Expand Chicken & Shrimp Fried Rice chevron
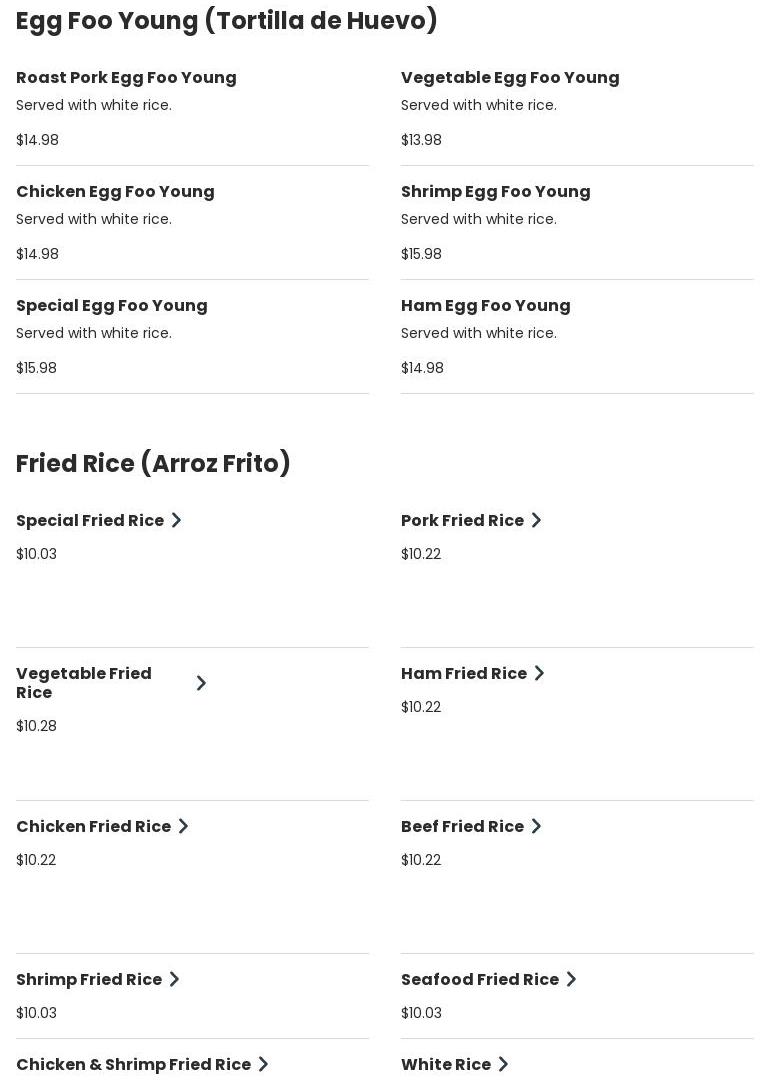The image size is (770, 1082). [263, 1064]
